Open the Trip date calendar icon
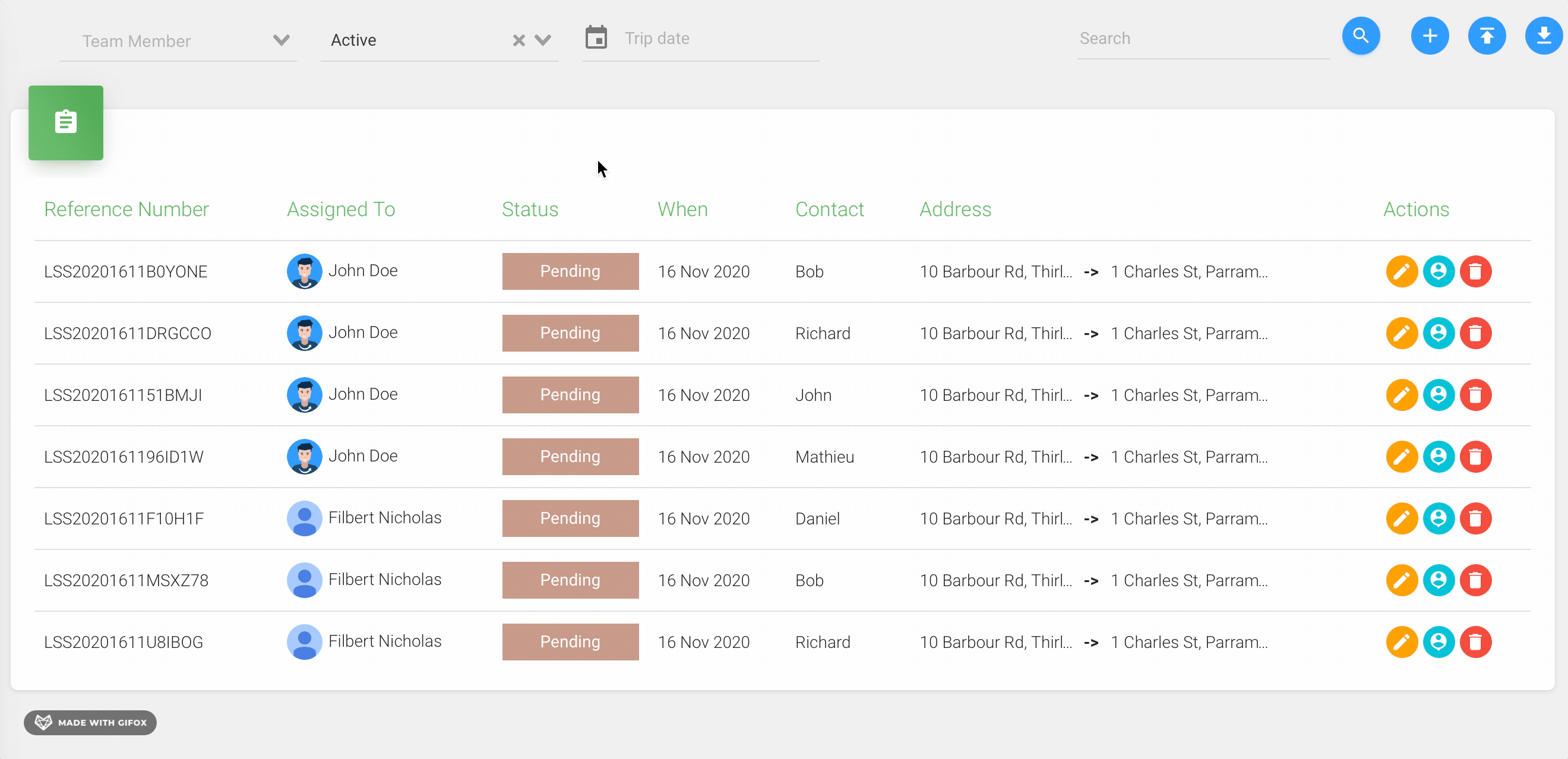This screenshot has height=759, width=1568. point(596,38)
